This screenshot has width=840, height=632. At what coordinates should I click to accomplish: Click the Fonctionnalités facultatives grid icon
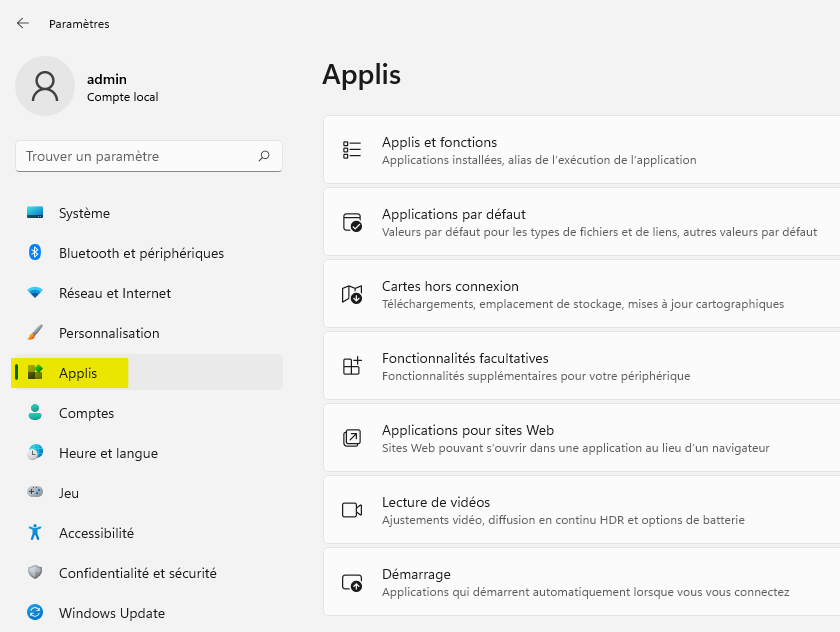pyautogui.click(x=352, y=366)
